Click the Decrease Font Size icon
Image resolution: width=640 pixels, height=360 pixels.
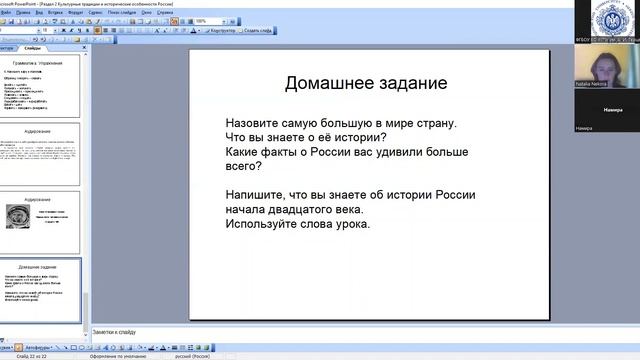(x=165, y=30)
